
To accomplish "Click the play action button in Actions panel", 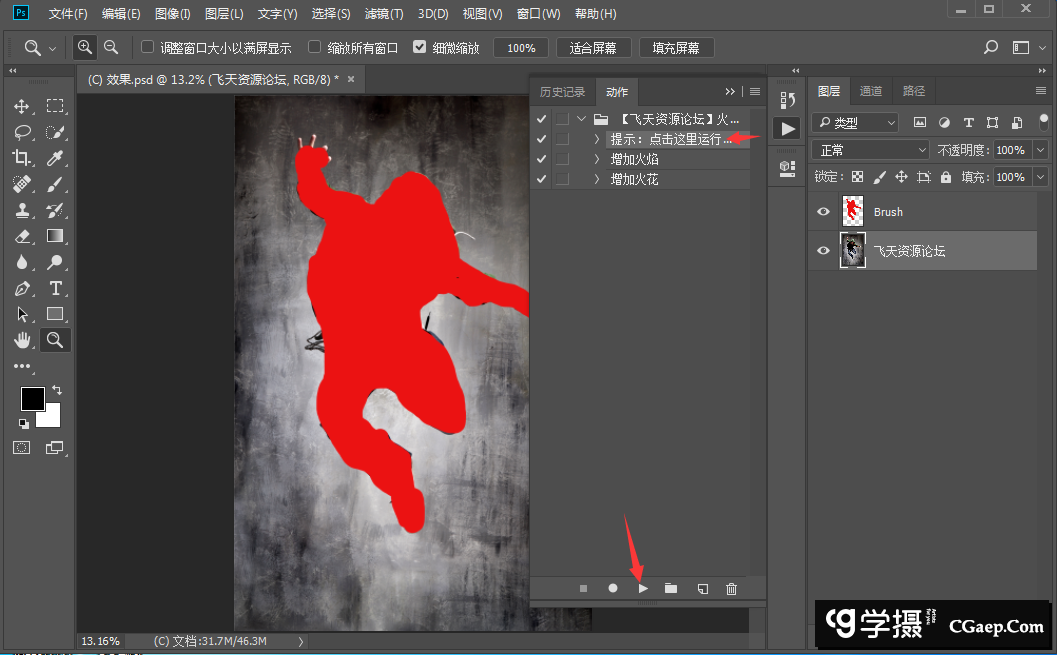I will (643, 589).
